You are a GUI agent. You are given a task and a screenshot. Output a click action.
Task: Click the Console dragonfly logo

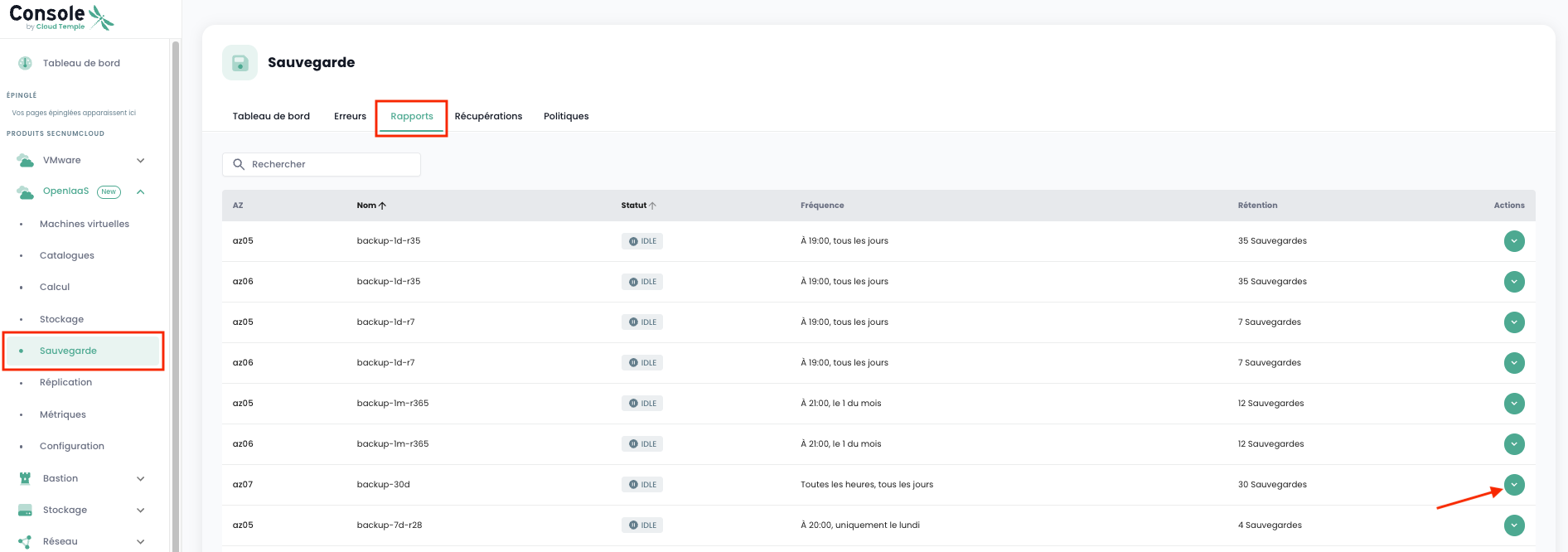(101, 17)
